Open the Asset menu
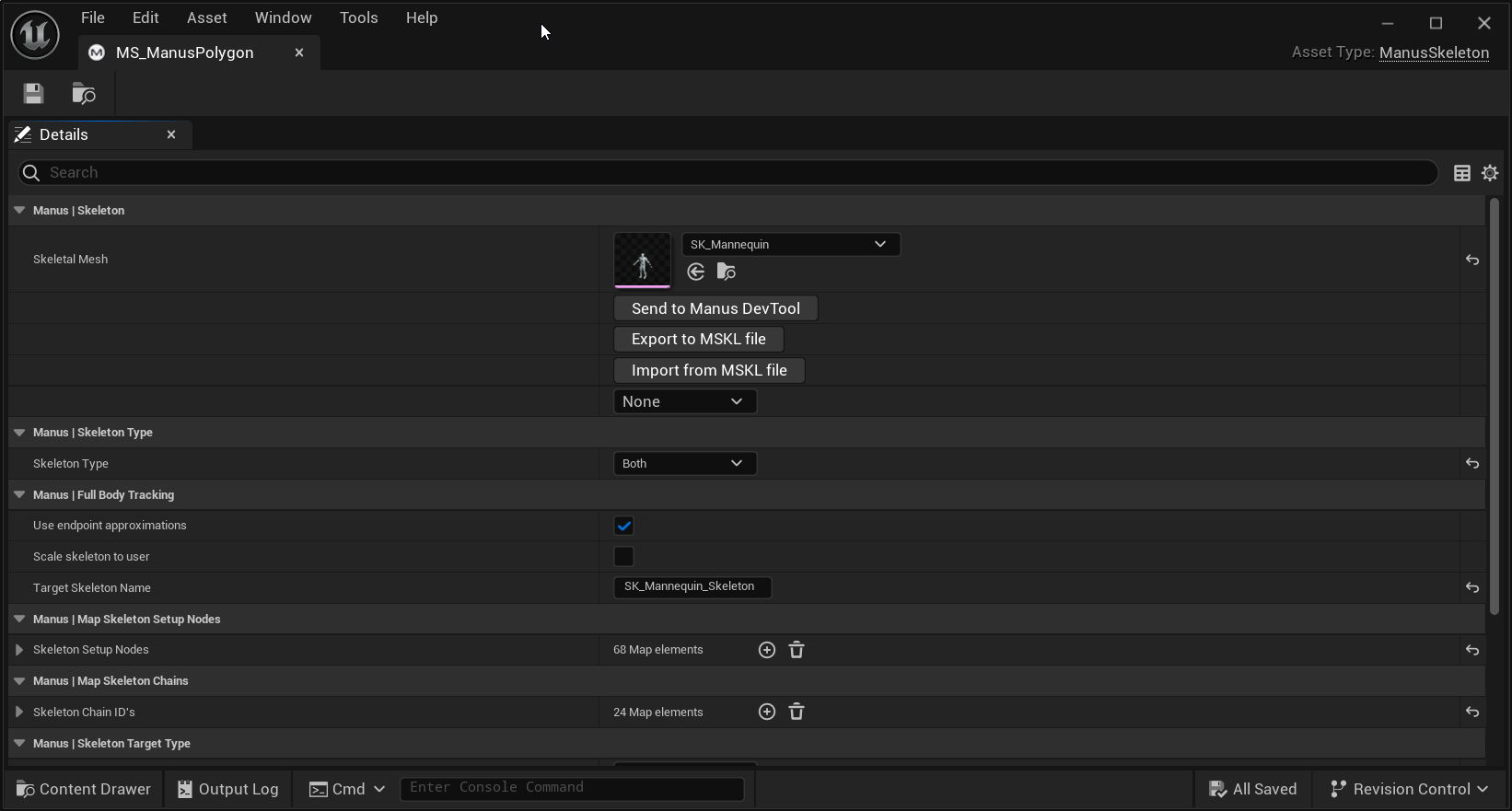The image size is (1512, 811). pos(206,17)
